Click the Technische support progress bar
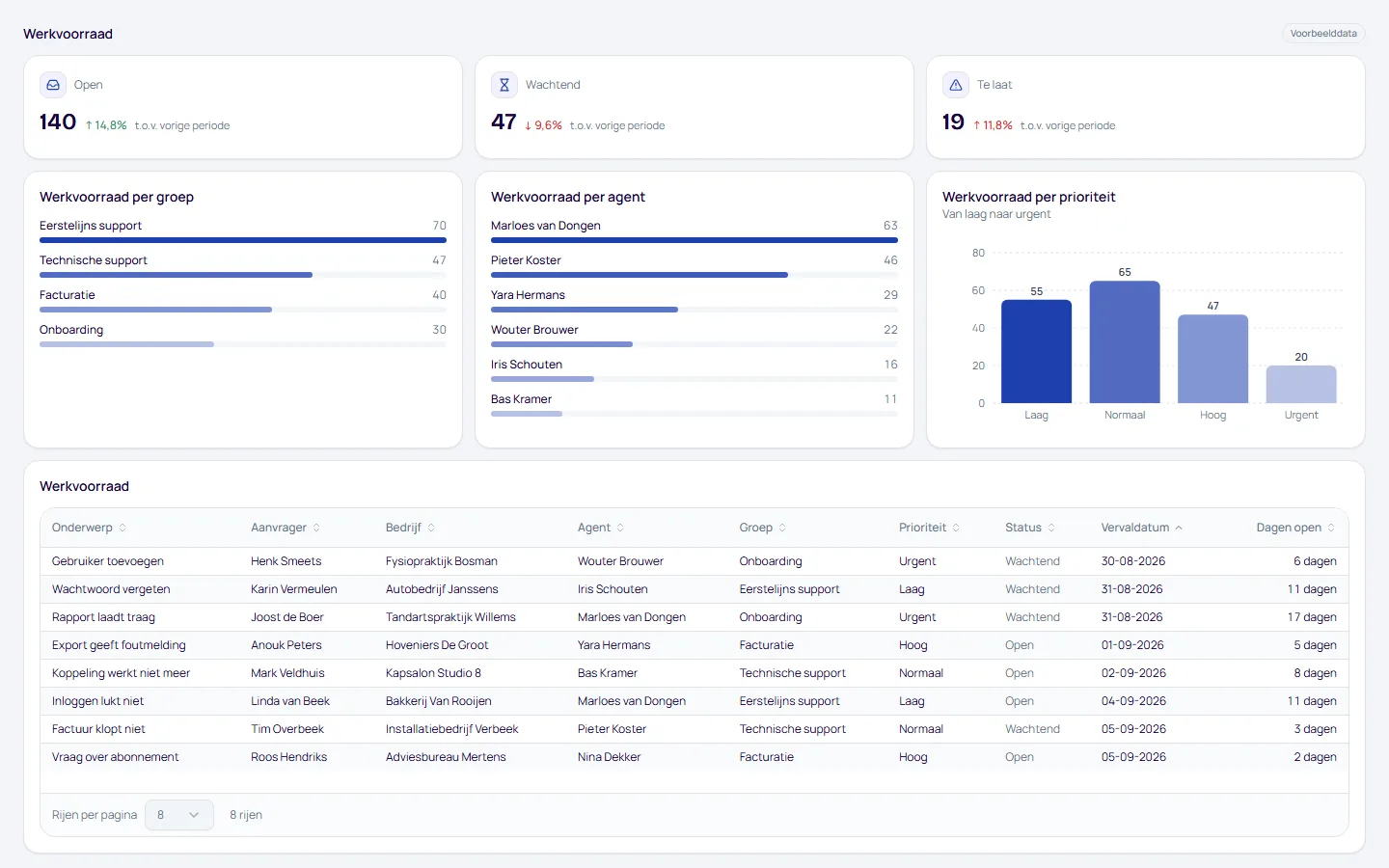The height and width of the screenshot is (868, 1389). pos(243,275)
